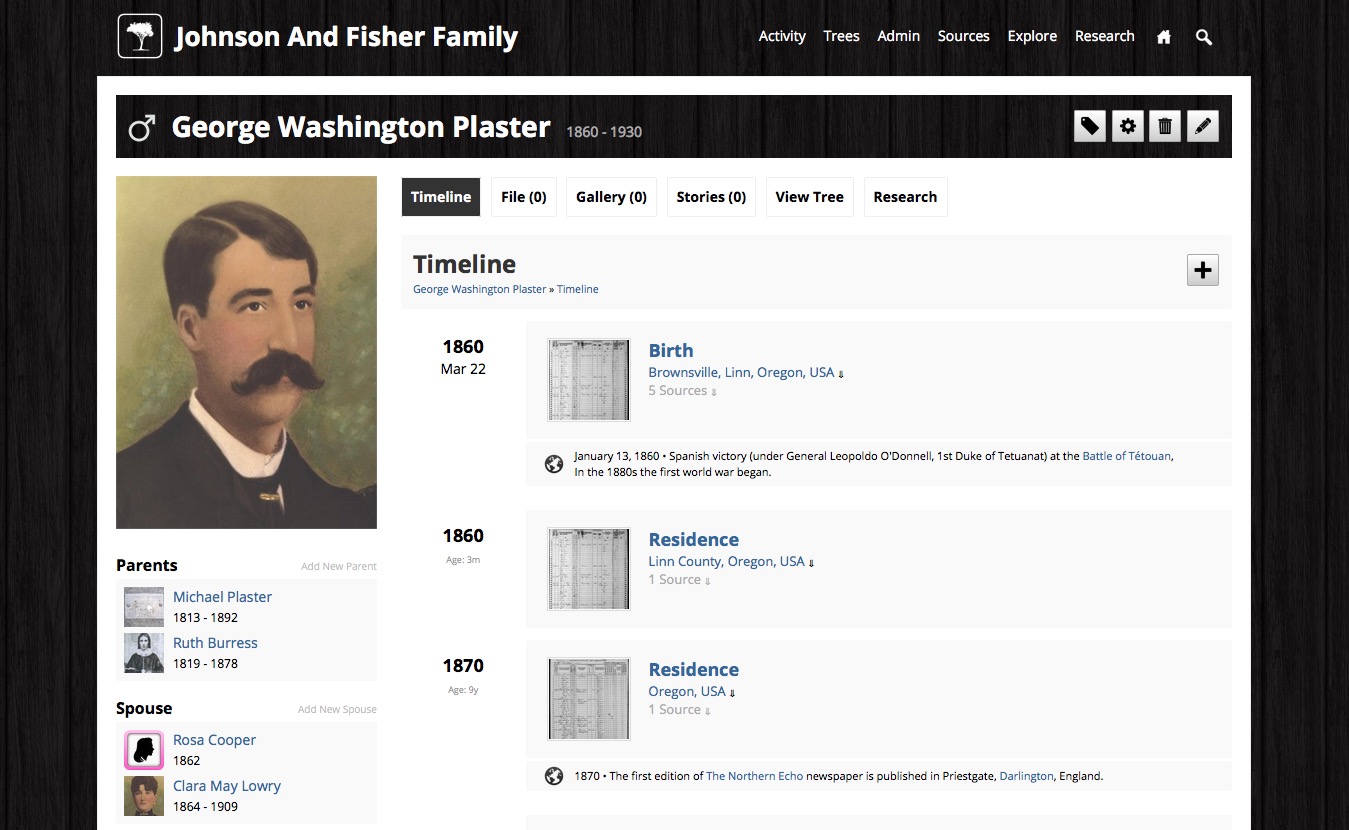Open the Stories (0) tab
1349x830 pixels.
pos(711,197)
